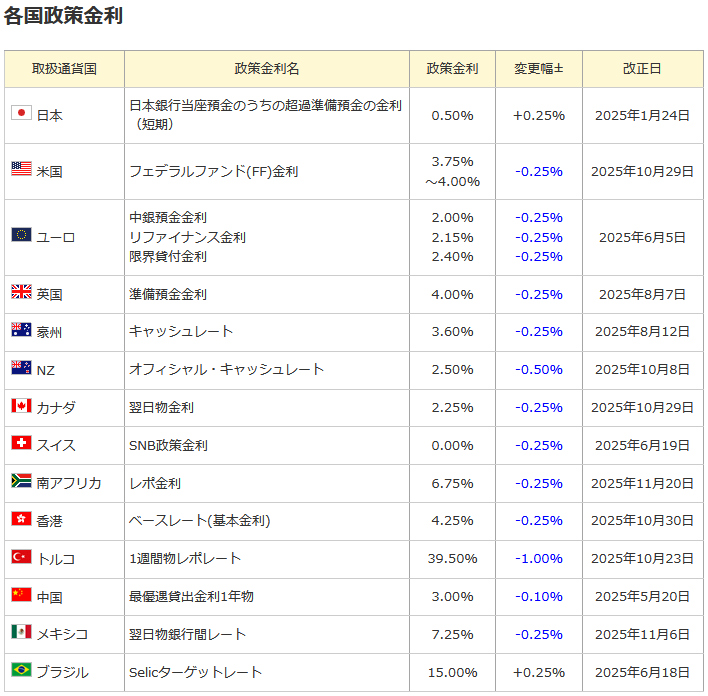The image size is (708, 696).
Task: Click the 改正日 column header
Action: [642, 69]
